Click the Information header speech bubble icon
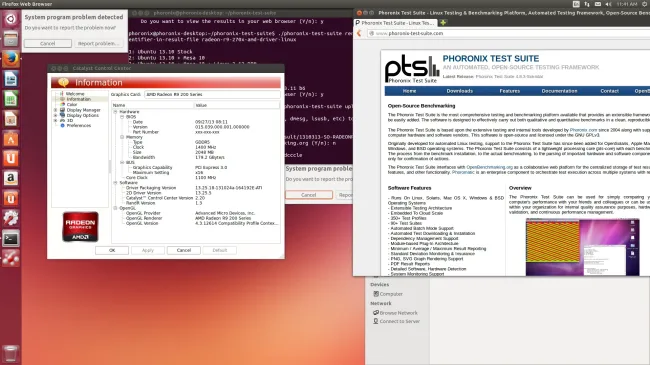The image size is (650, 365). click(x=63, y=82)
